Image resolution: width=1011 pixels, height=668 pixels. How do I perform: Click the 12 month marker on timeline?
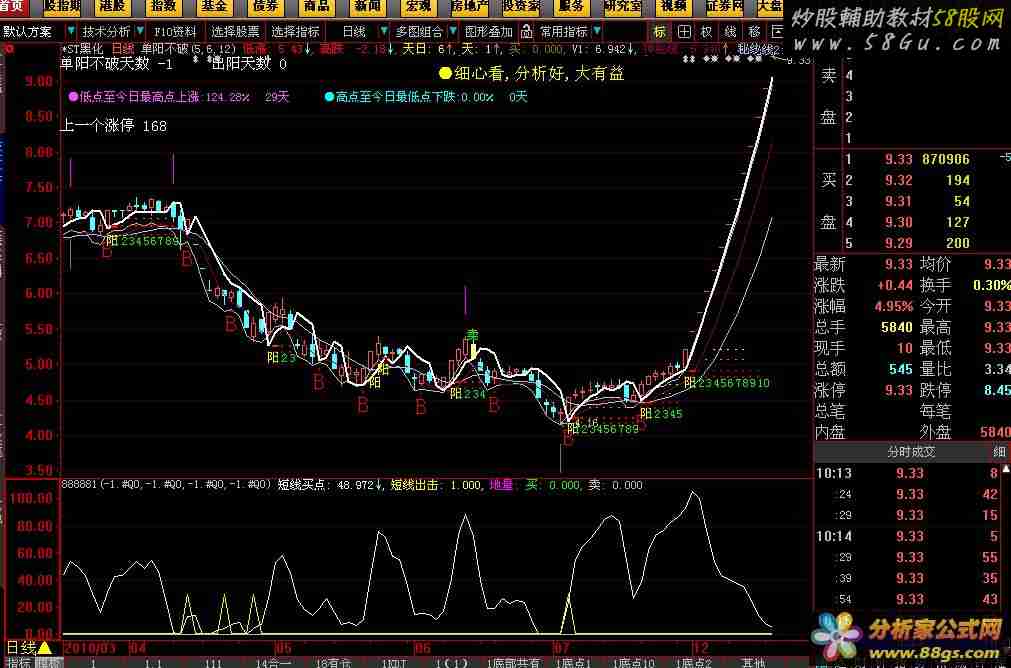click(x=701, y=647)
